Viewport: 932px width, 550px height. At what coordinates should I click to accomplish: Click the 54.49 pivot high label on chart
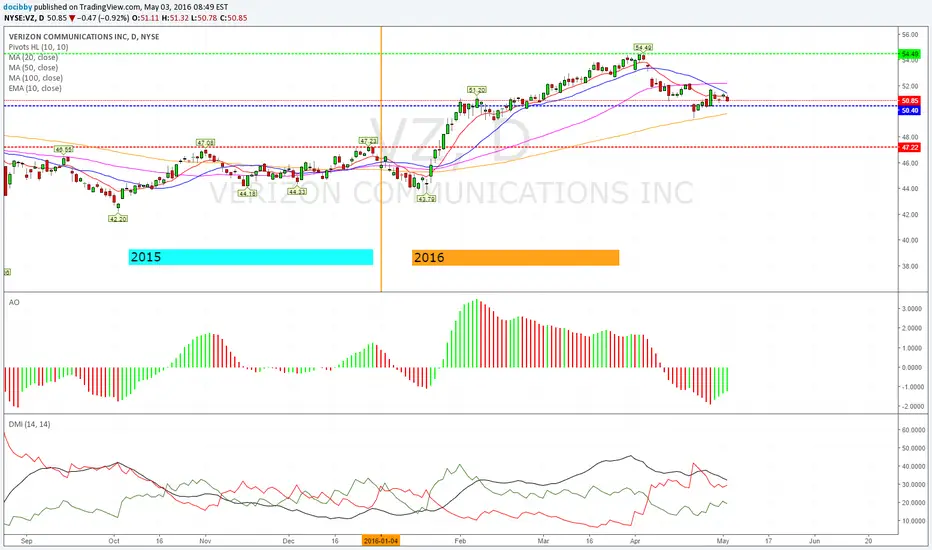(x=643, y=48)
